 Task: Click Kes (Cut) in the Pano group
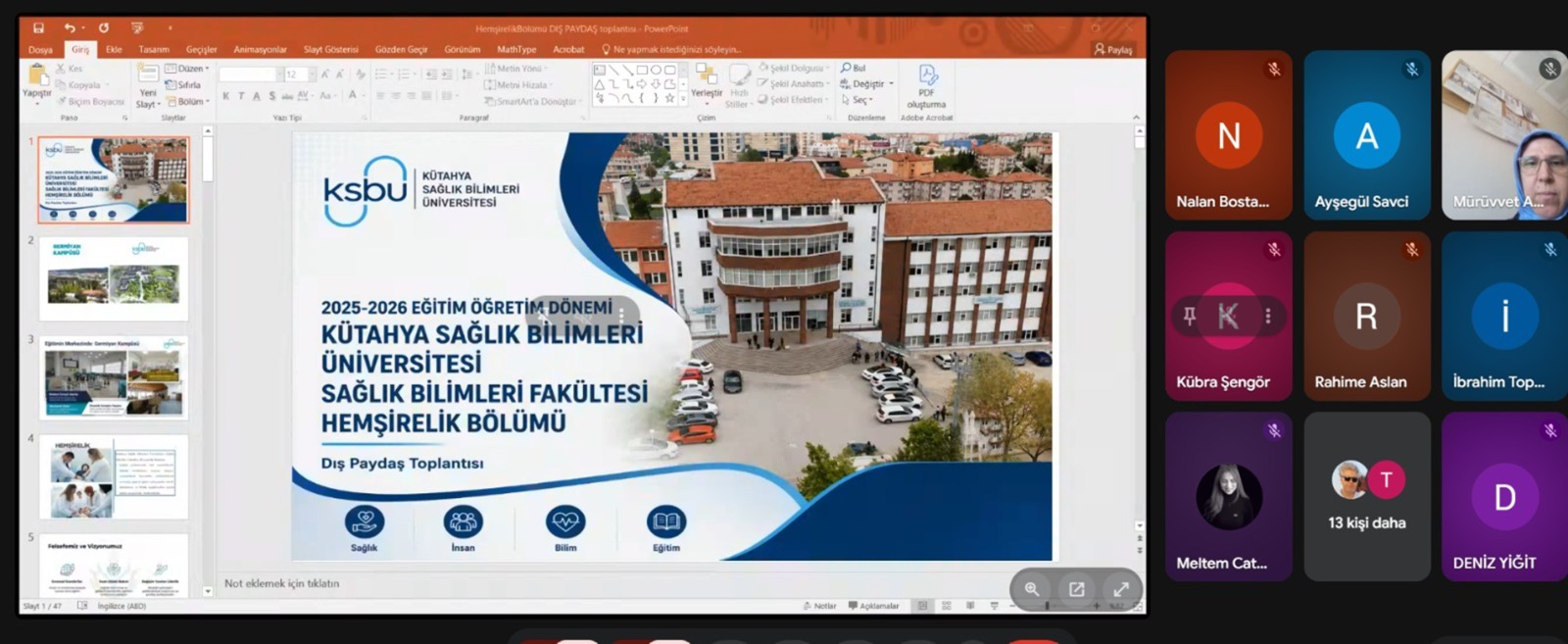click(70, 69)
